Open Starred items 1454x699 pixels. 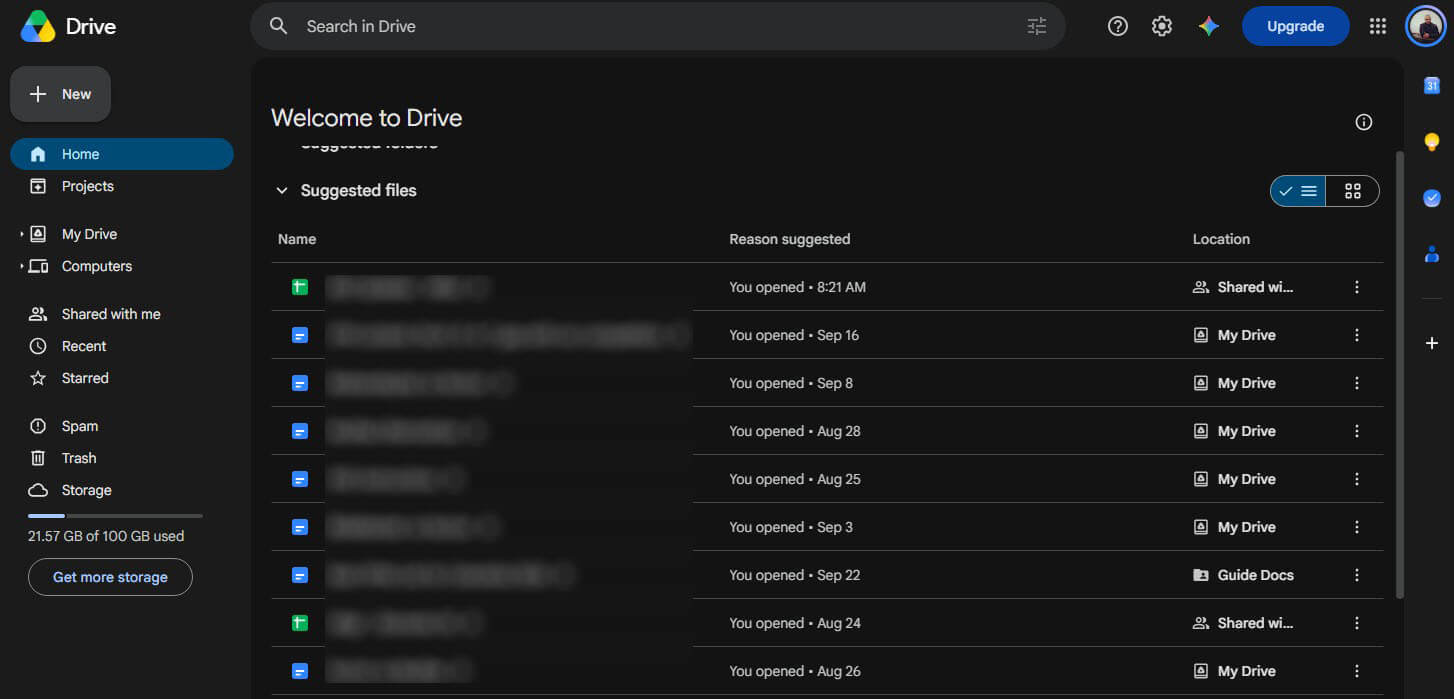pyautogui.click(x=122, y=378)
